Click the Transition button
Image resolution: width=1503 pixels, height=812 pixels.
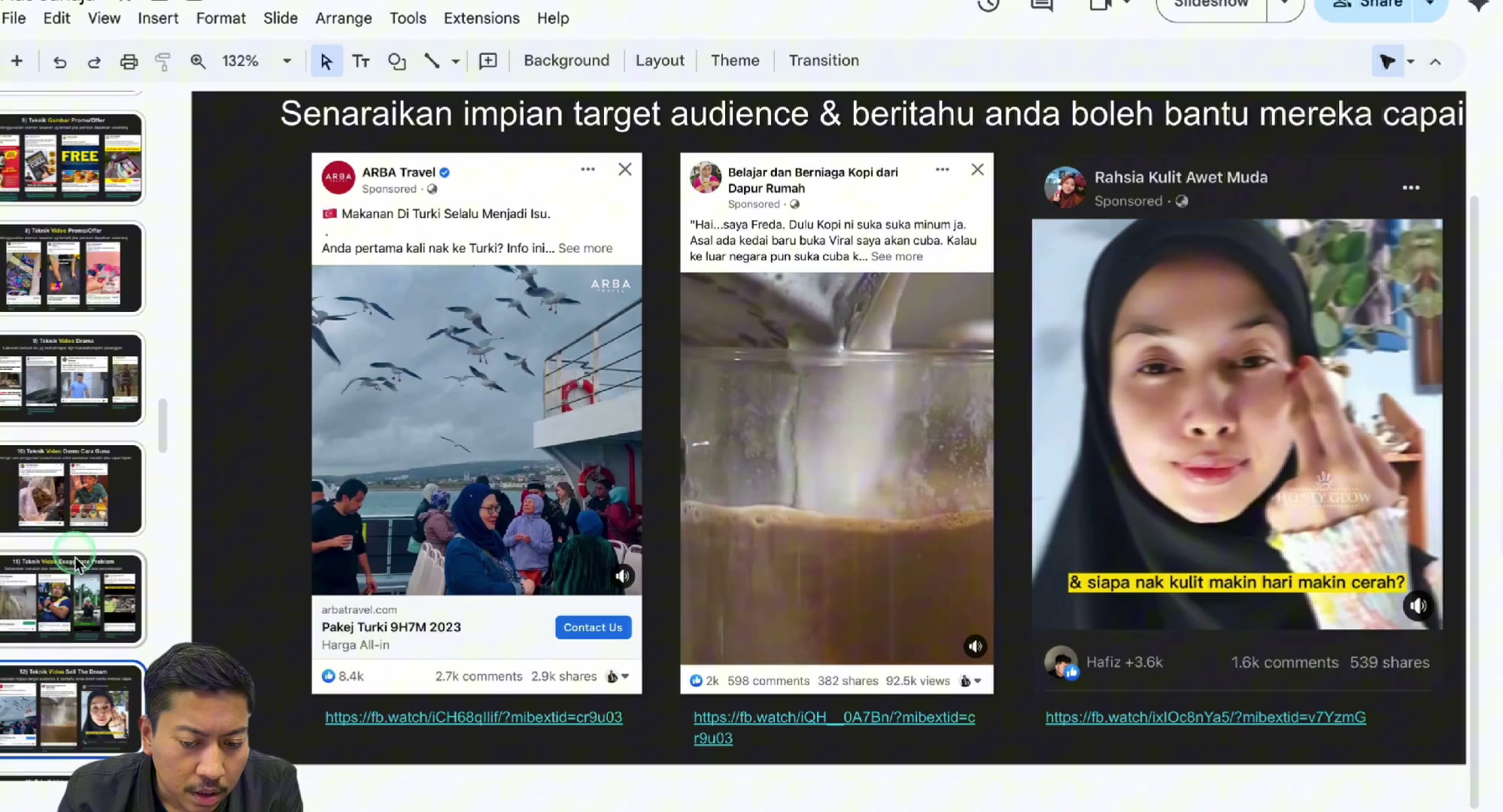(824, 61)
